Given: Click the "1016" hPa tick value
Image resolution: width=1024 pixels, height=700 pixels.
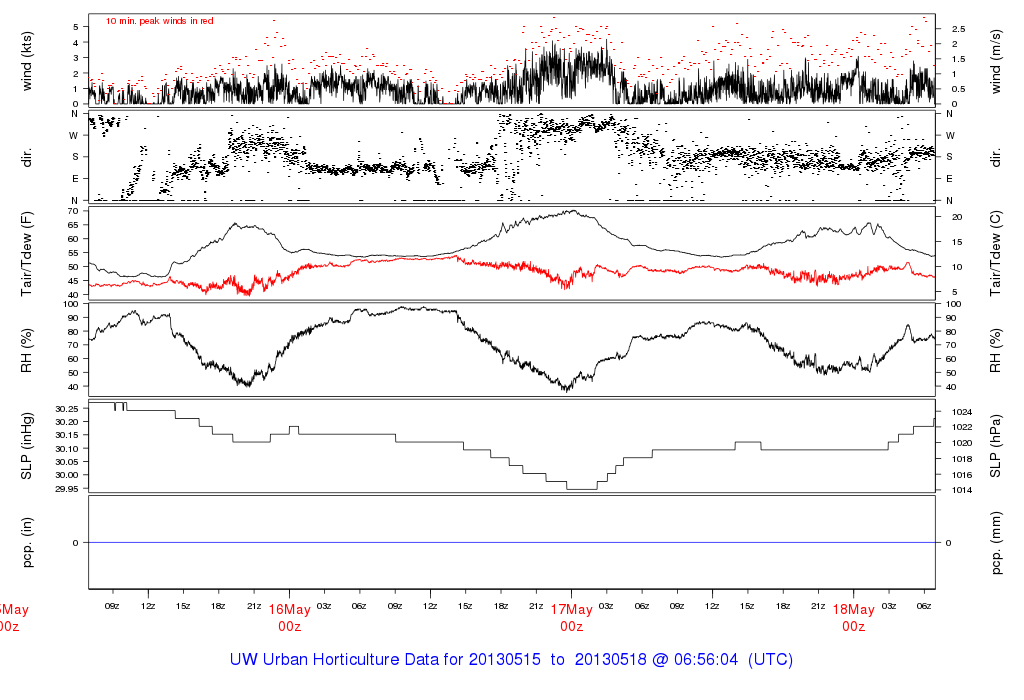Looking at the screenshot, I should point(962,475).
